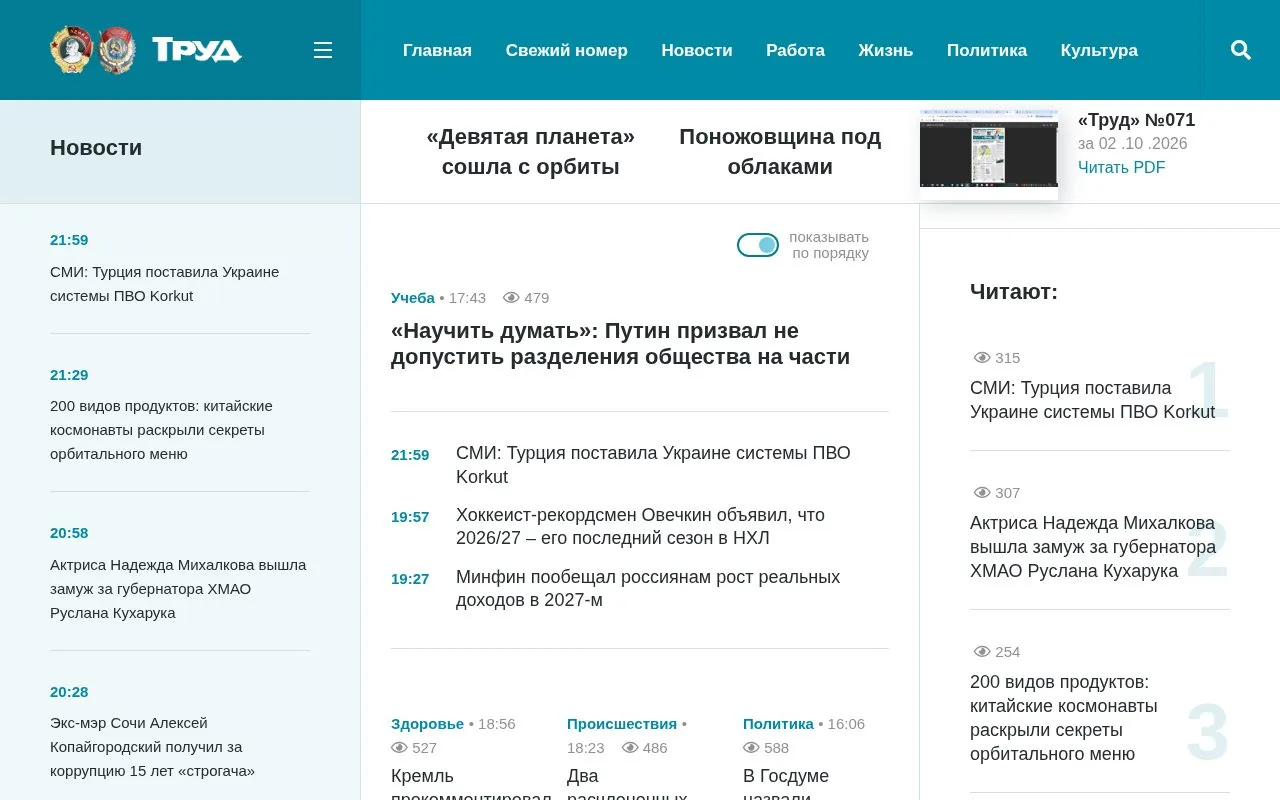The height and width of the screenshot is (800, 1280).
Task: Click the first order medal emblem
Action: pyautogui.click(x=71, y=50)
